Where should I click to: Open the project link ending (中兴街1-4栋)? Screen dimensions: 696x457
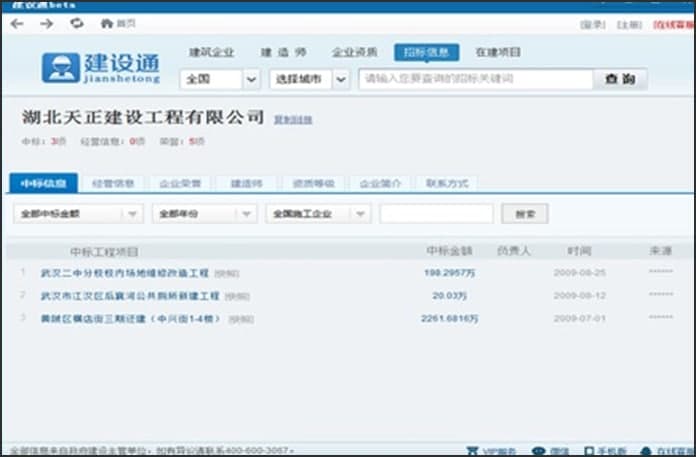(x=131, y=319)
